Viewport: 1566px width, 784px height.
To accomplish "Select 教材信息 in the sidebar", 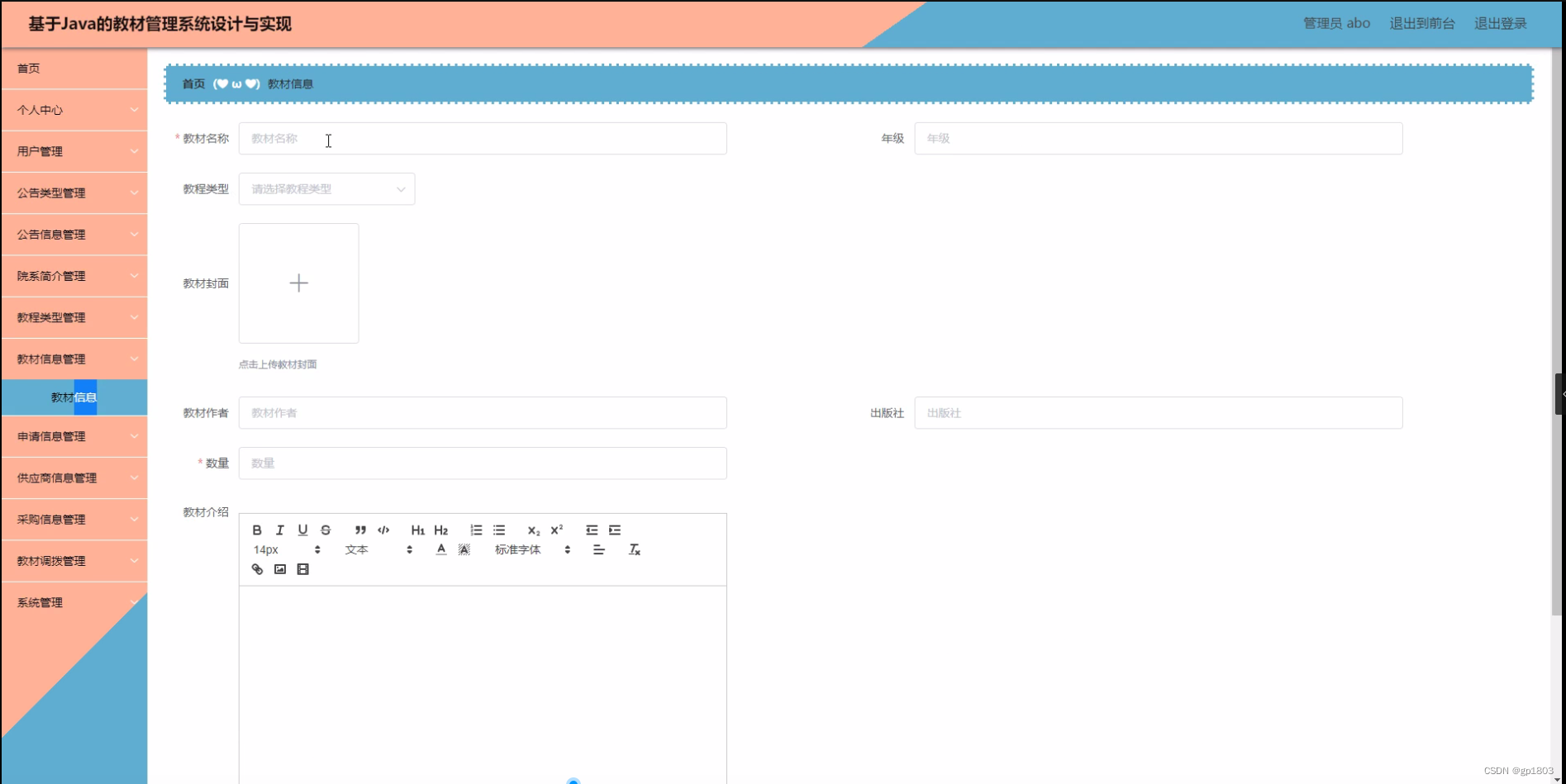I will [x=74, y=397].
